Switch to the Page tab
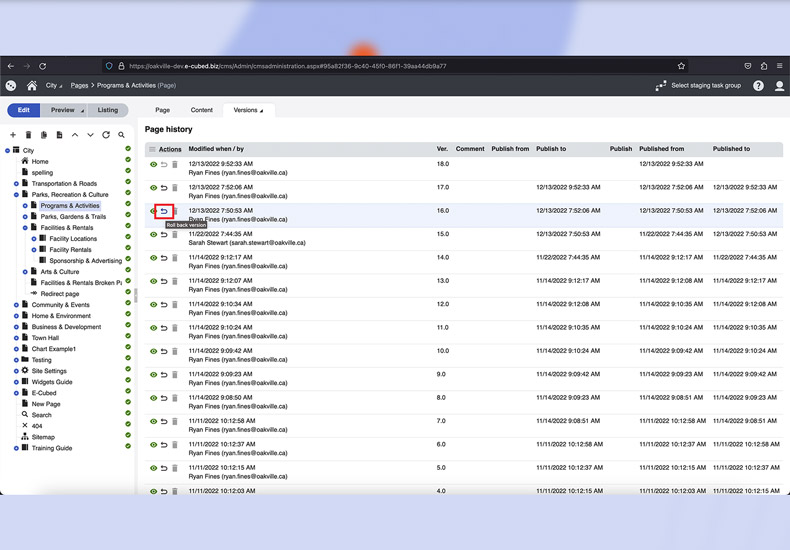Image resolution: width=790 pixels, height=550 pixels. pyautogui.click(x=162, y=110)
